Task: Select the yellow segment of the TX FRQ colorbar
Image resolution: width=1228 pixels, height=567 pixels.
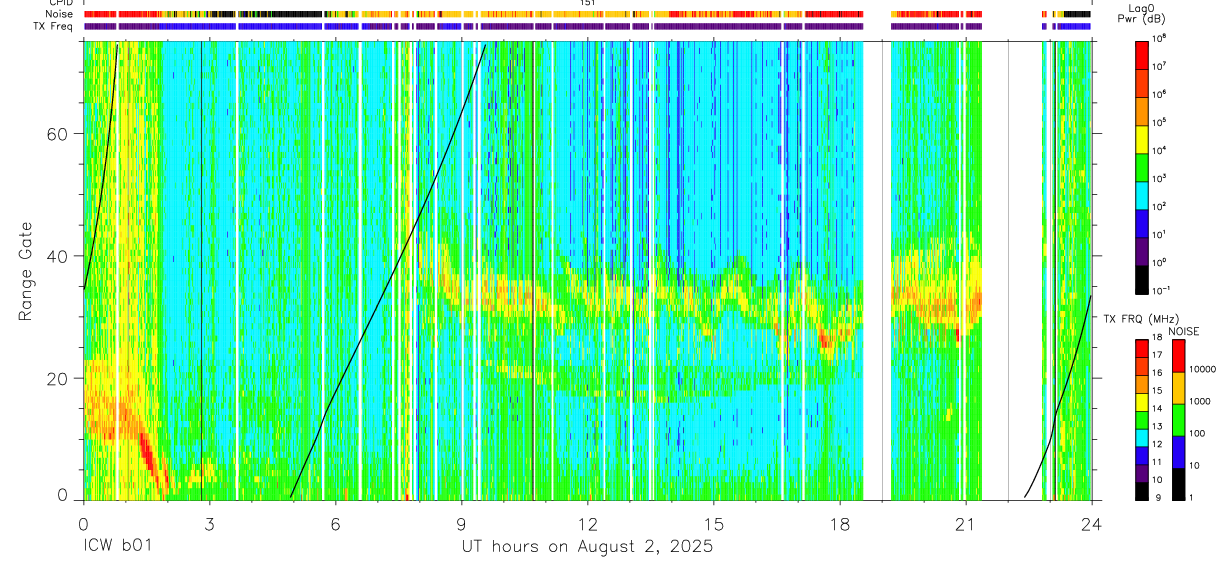Action: (x=1141, y=401)
